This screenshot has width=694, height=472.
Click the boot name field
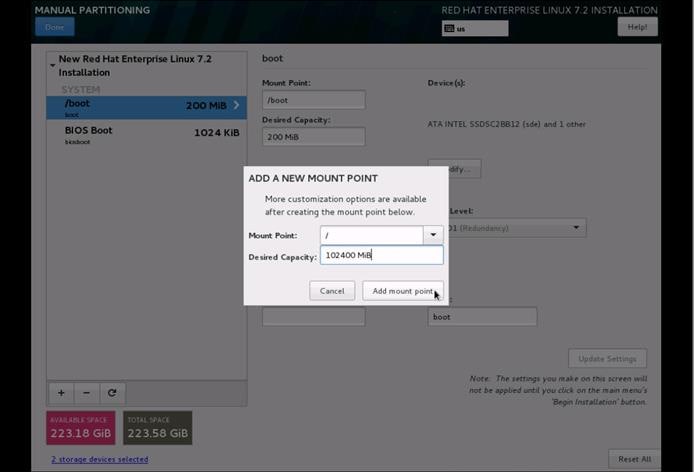(x=482, y=317)
